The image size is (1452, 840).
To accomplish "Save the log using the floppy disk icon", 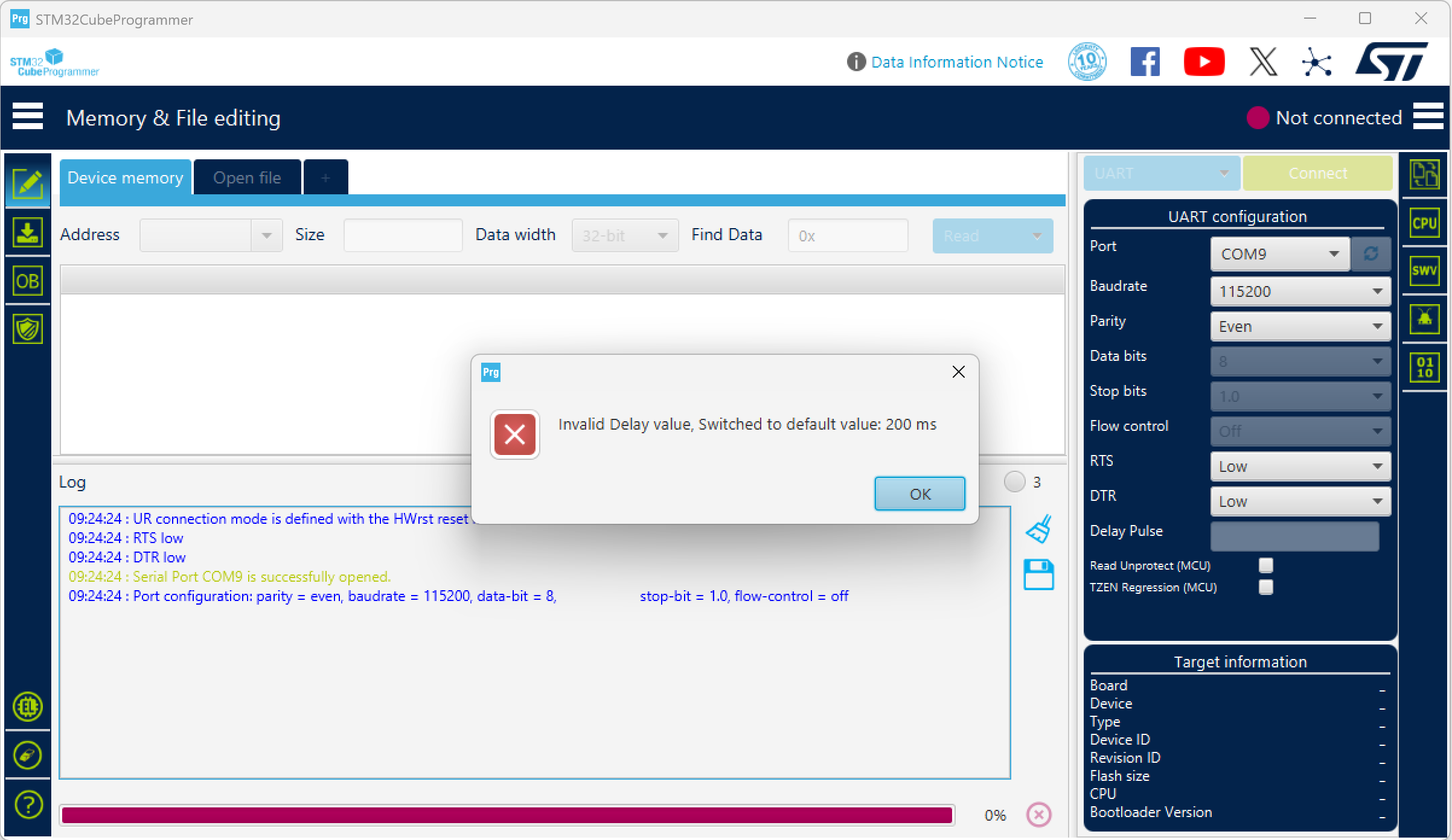I will (1039, 574).
